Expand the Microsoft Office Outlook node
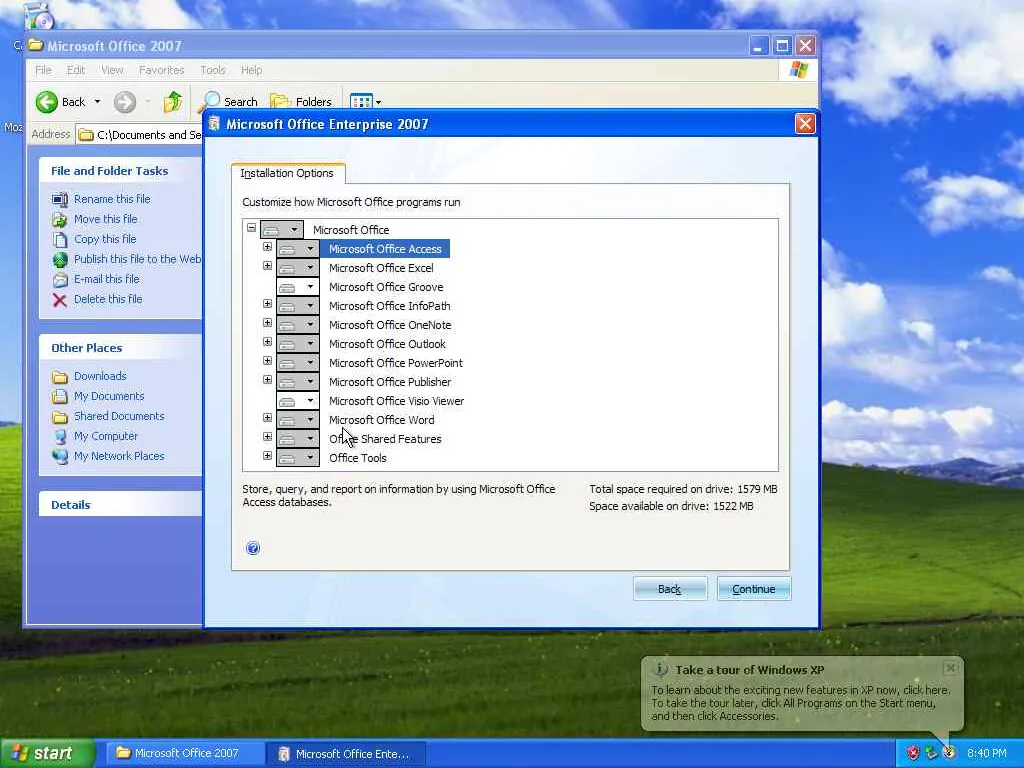This screenshot has height=768, width=1024. [x=267, y=342]
